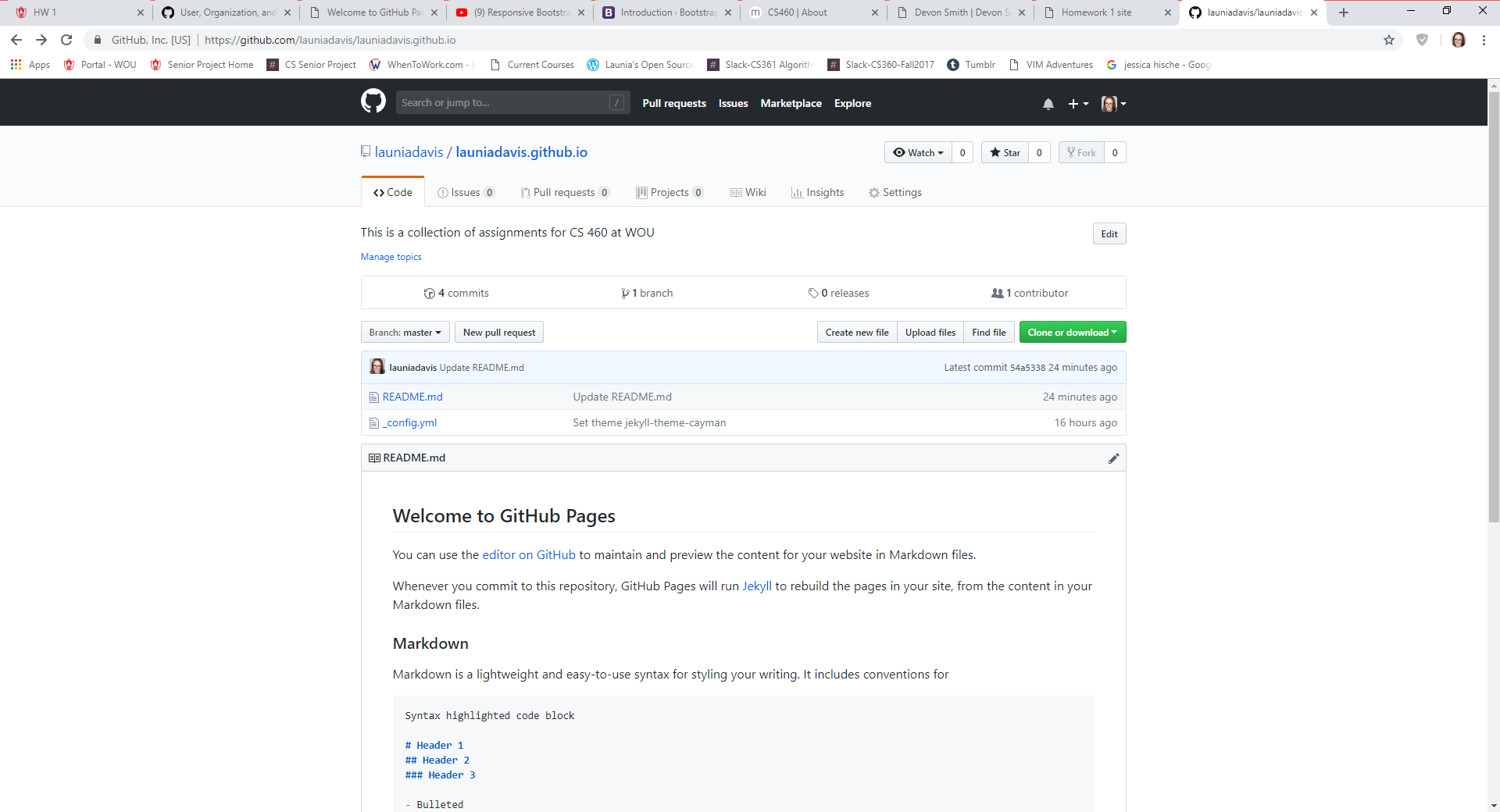Open the Chrome three-dot menu
1500x812 pixels.
pyautogui.click(x=1484, y=40)
